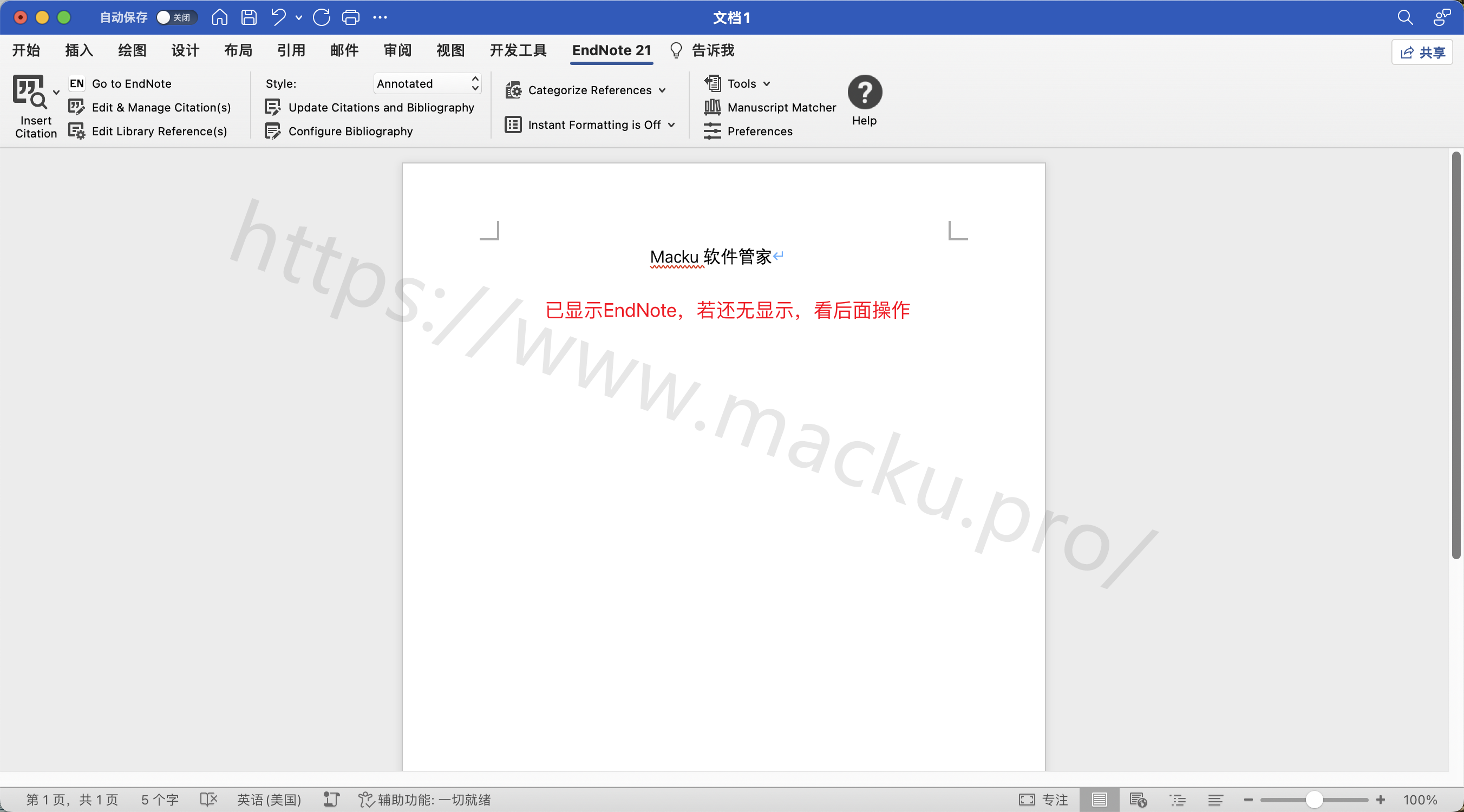Click the vertical scrollbar
Screen dimensions: 1464x812
[x=1455, y=355]
